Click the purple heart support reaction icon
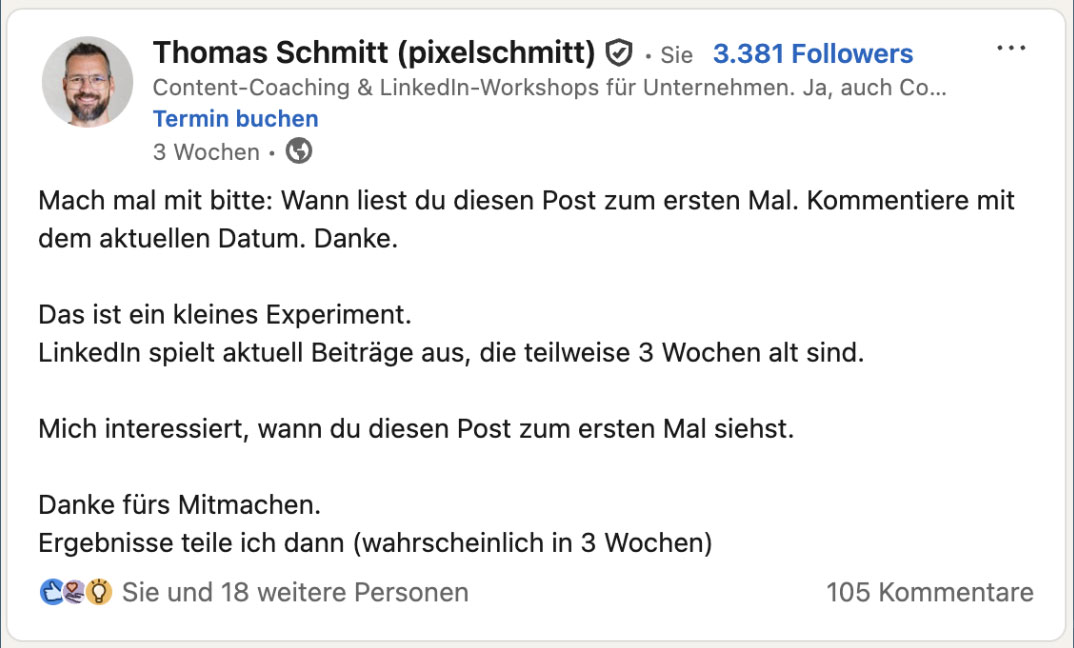 [75, 592]
